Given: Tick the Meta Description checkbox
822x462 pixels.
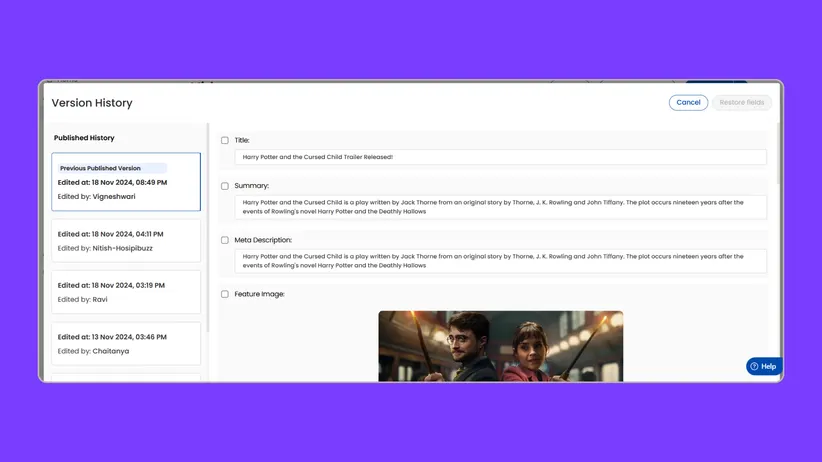Looking at the screenshot, I should (225, 240).
